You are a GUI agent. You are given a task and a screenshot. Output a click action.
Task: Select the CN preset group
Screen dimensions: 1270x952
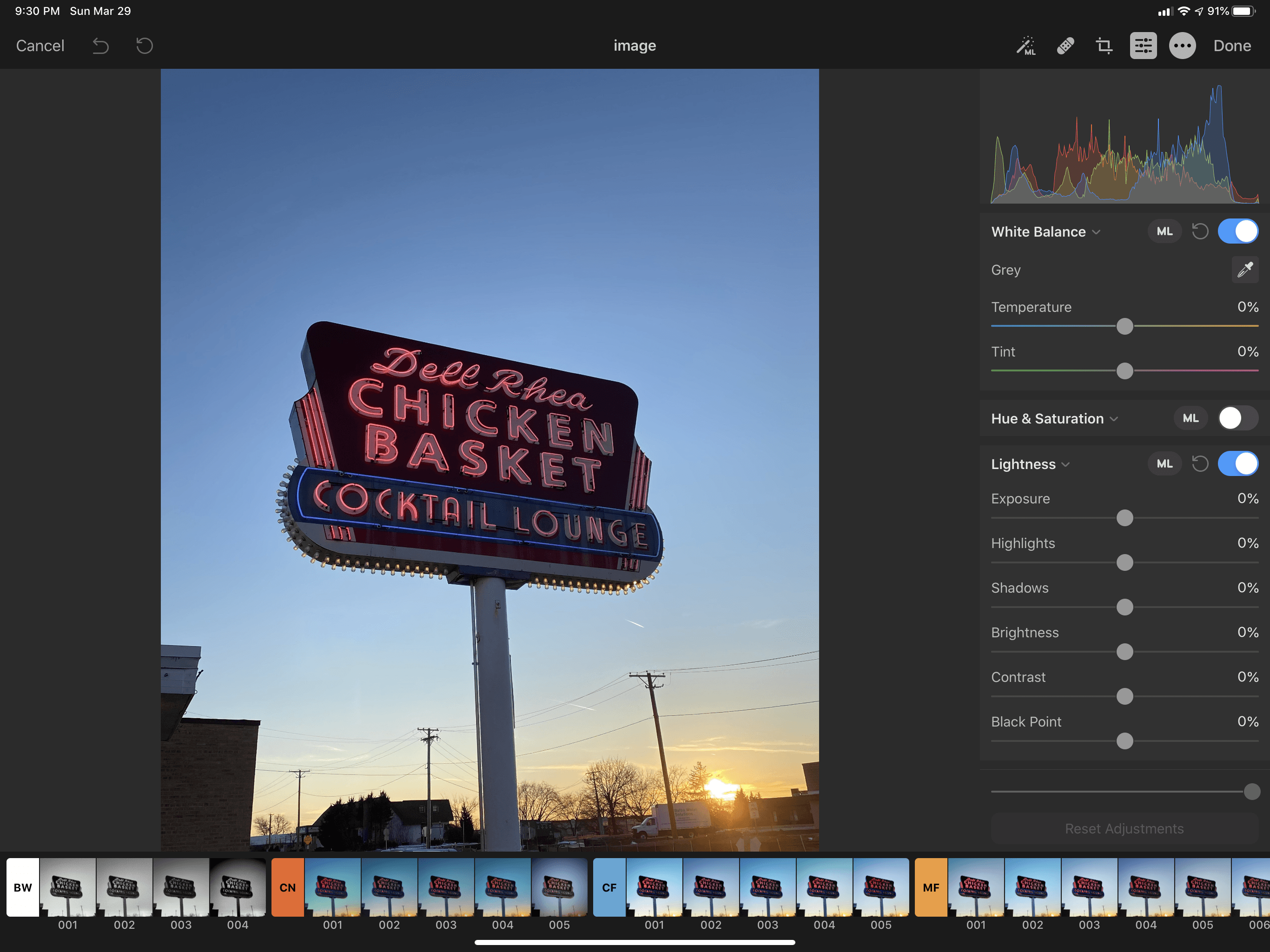(288, 888)
